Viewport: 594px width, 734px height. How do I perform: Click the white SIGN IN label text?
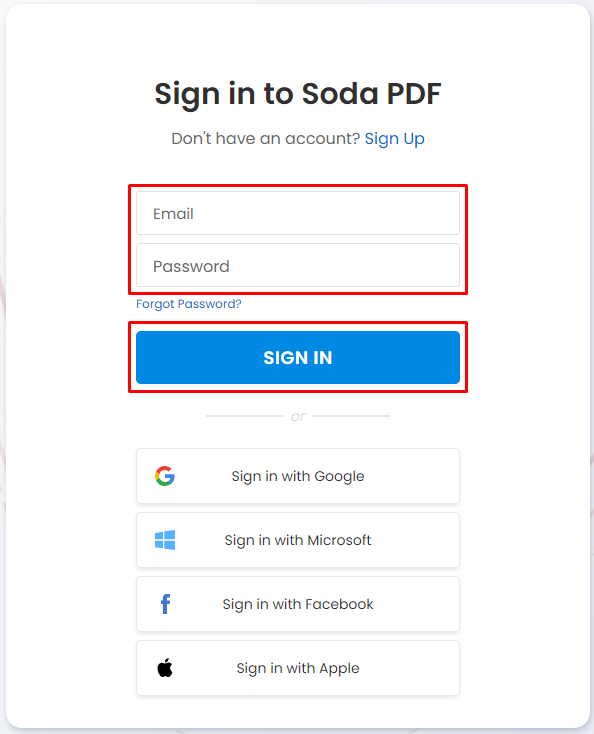tap(298, 358)
